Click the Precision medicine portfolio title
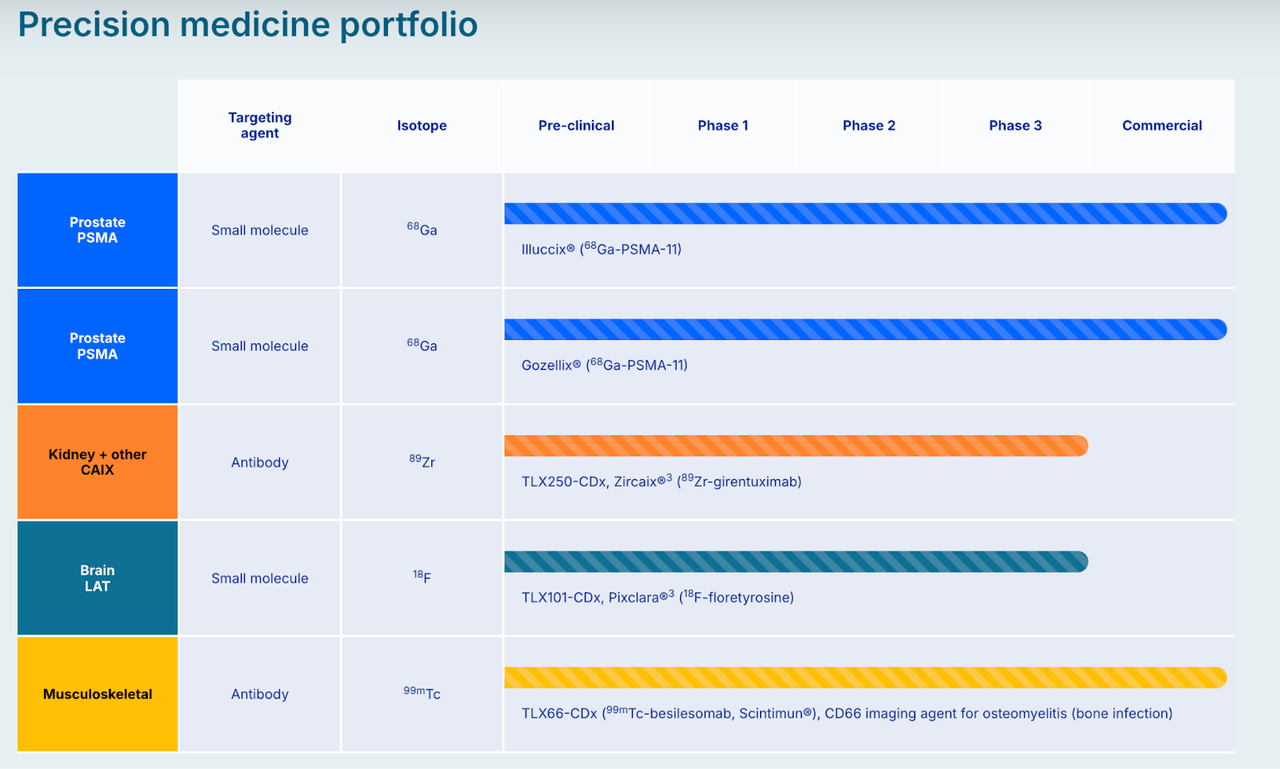Screen dimensions: 1280x769 pos(247,24)
